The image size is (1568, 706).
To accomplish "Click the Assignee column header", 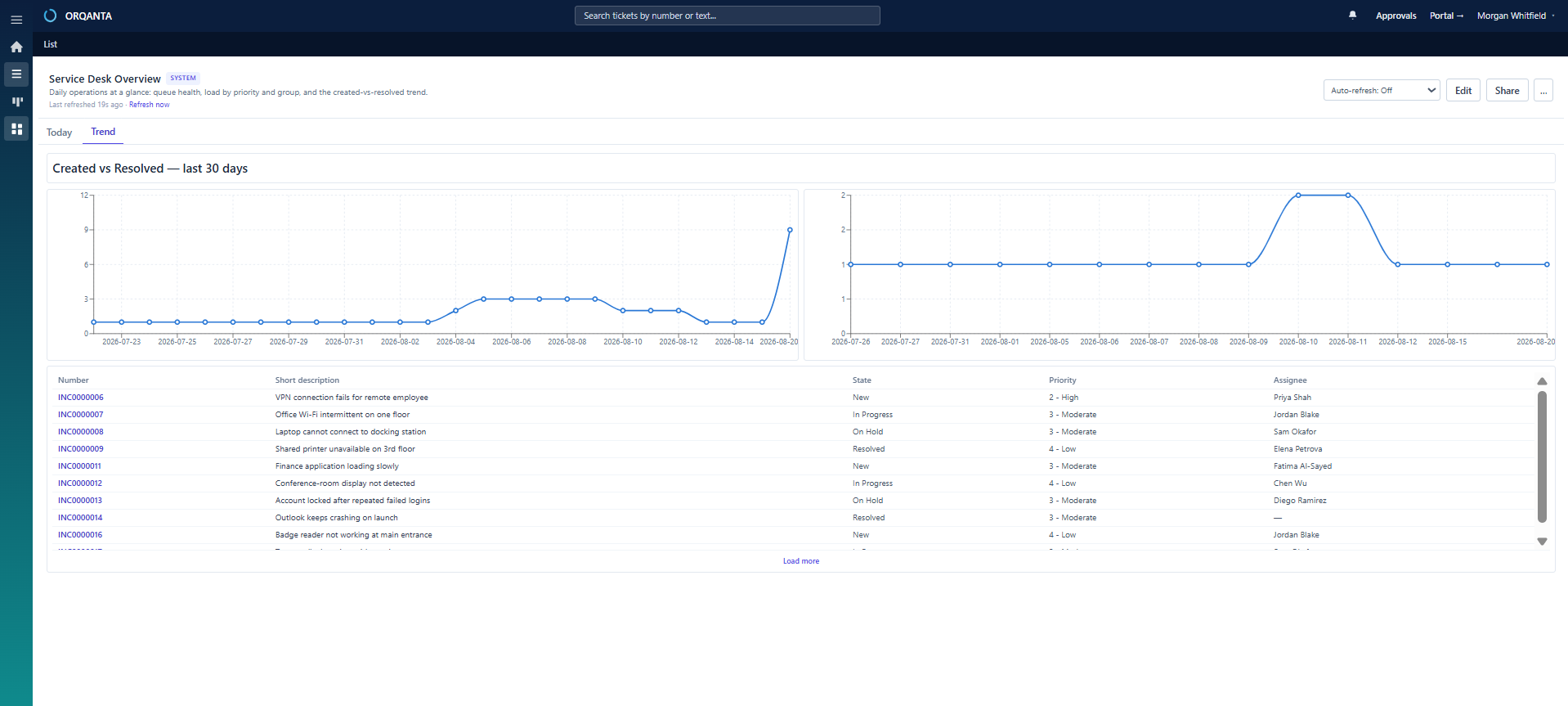I will [x=1290, y=380].
